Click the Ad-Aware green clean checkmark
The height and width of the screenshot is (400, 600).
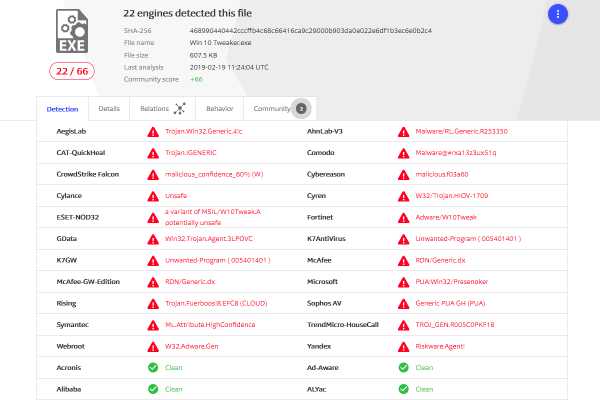[403, 367]
